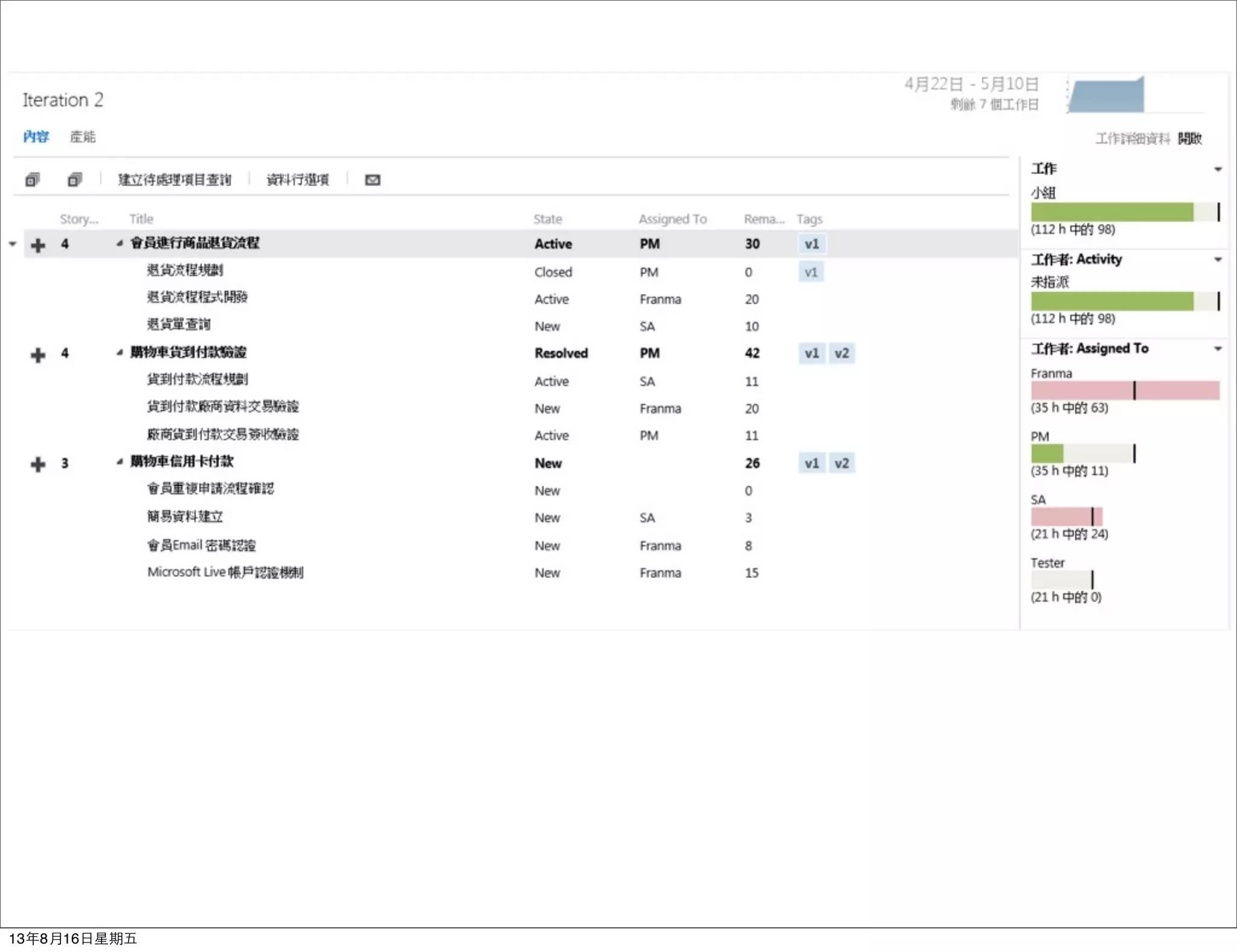
Task: Collapse the 購物車貨到付款驗證 story tree
Action: coord(120,353)
